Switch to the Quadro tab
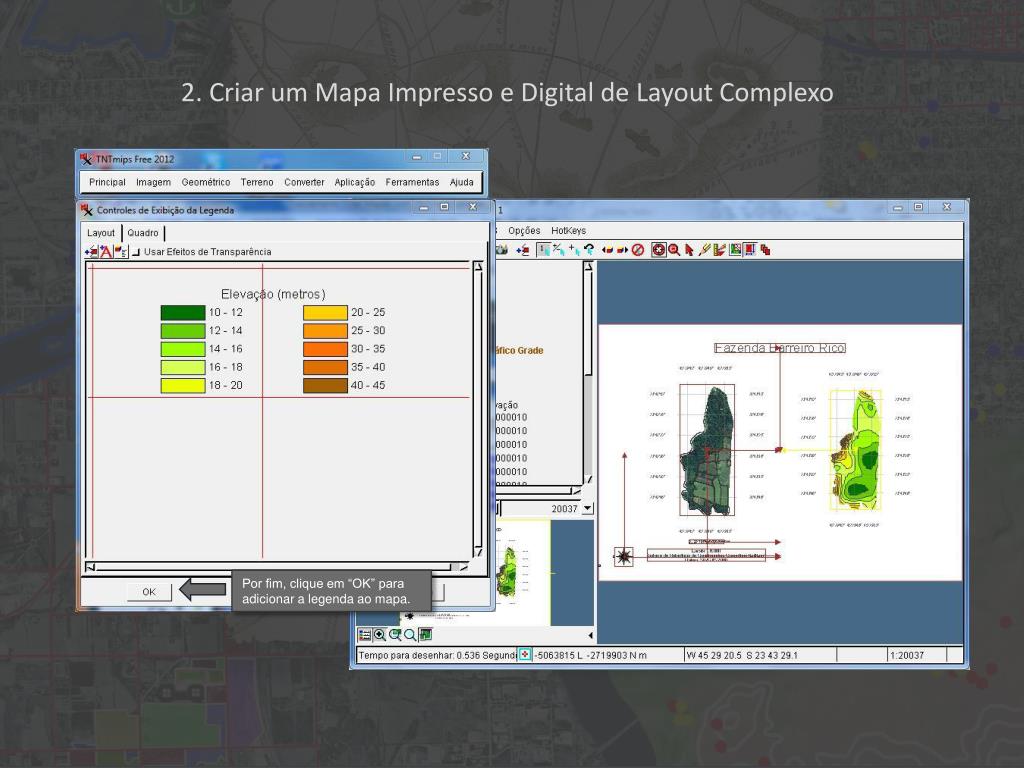The width and height of the screenshot is (1024, 768). (x=142, y=233)
